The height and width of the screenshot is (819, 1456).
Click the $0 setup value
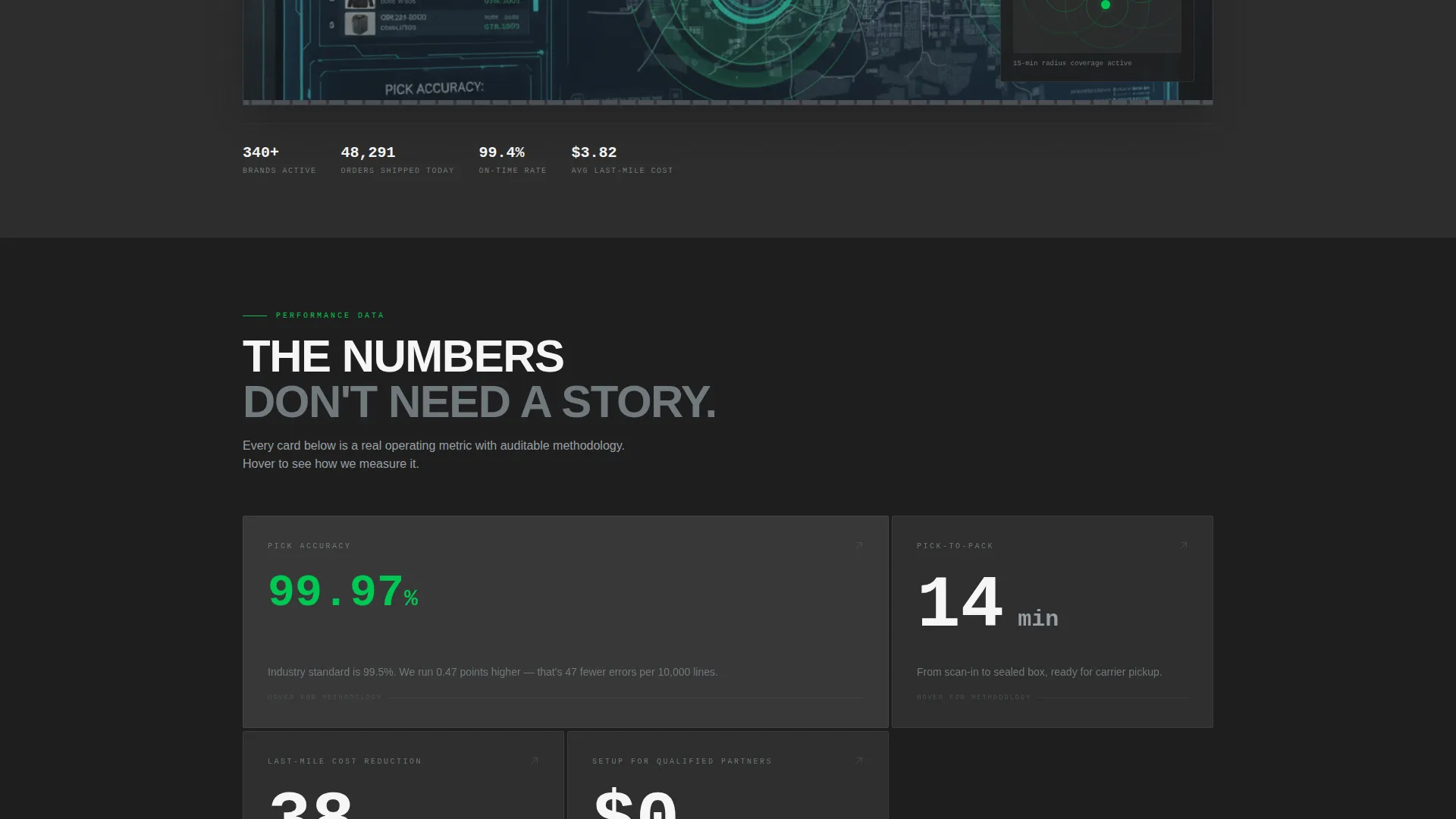coord(635,804)
